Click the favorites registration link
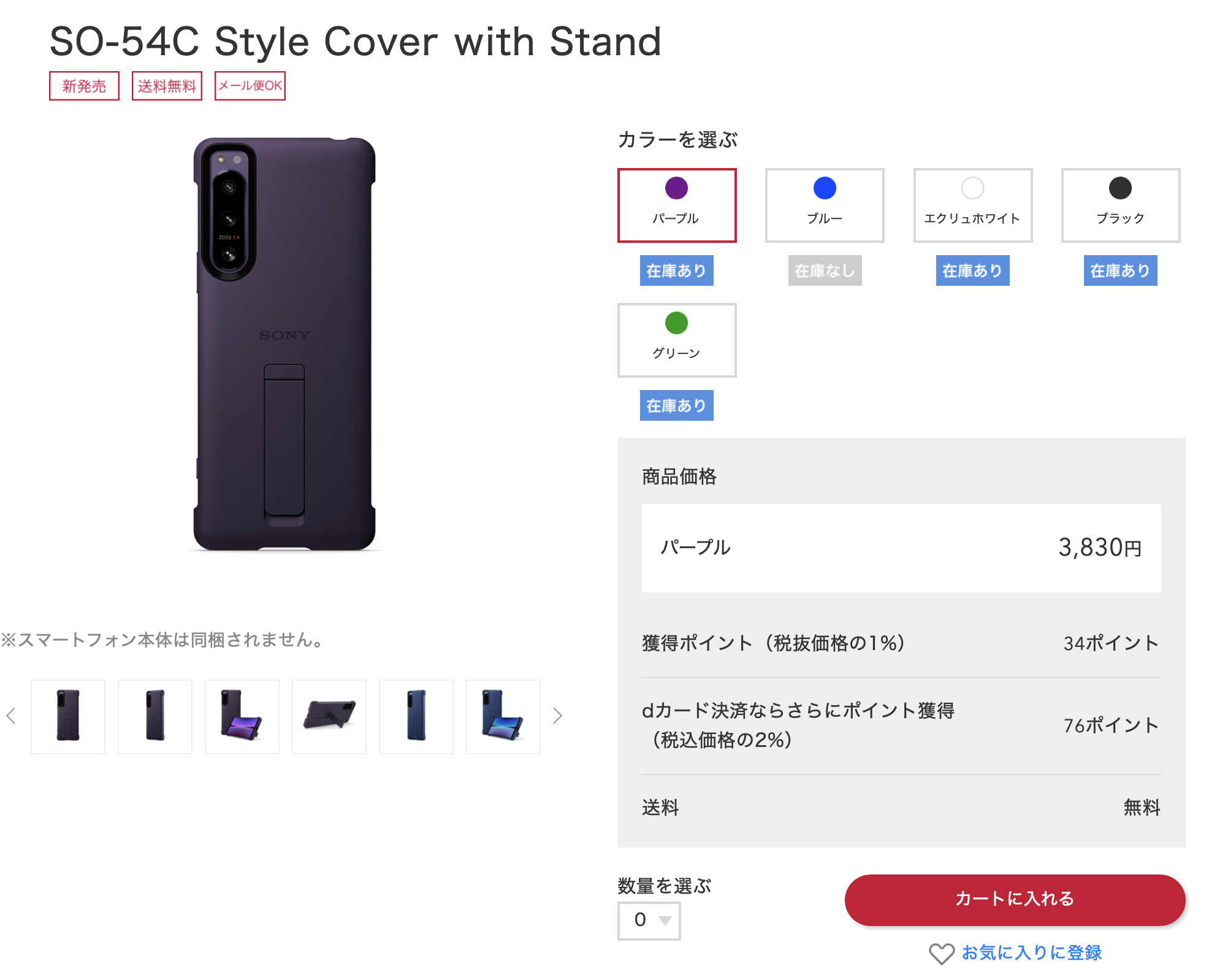This screenshot has height=980, width=1209. click(x=1031, y=952)
